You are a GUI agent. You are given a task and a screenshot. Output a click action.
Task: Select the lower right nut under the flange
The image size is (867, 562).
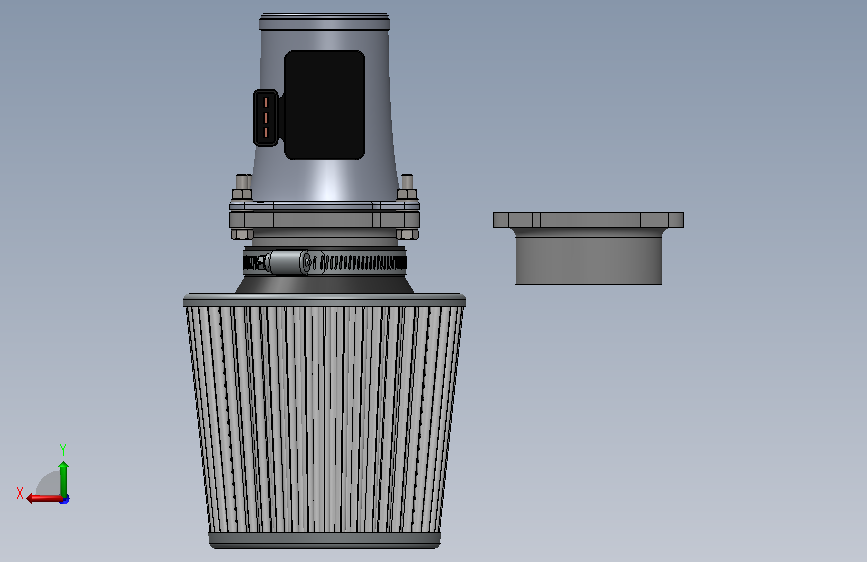407,235
